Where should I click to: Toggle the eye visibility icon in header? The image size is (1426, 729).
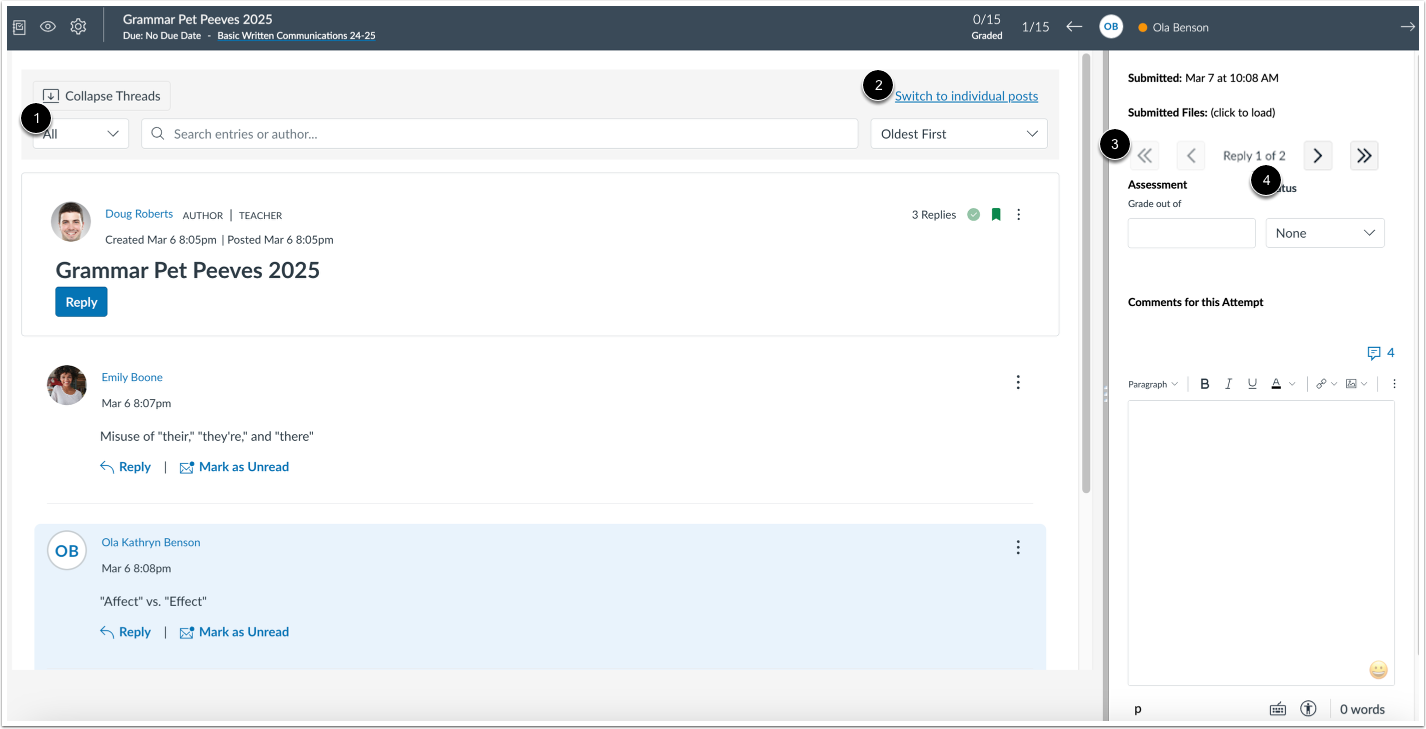pyautogui.click(x=48, y=27)
